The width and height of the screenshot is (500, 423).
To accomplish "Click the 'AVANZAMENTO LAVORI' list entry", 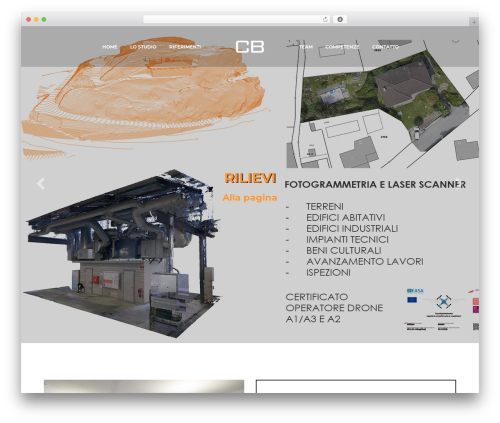I will pyautogui.click(x=365, y=261).
